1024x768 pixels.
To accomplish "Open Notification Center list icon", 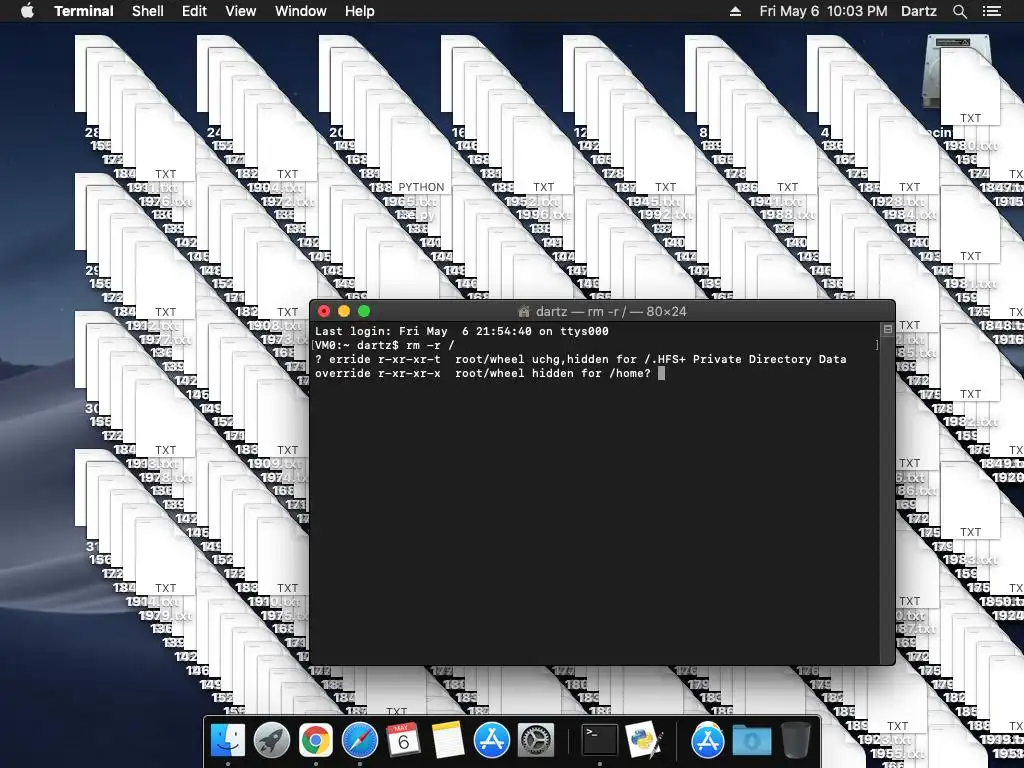I will pos(991,11).
